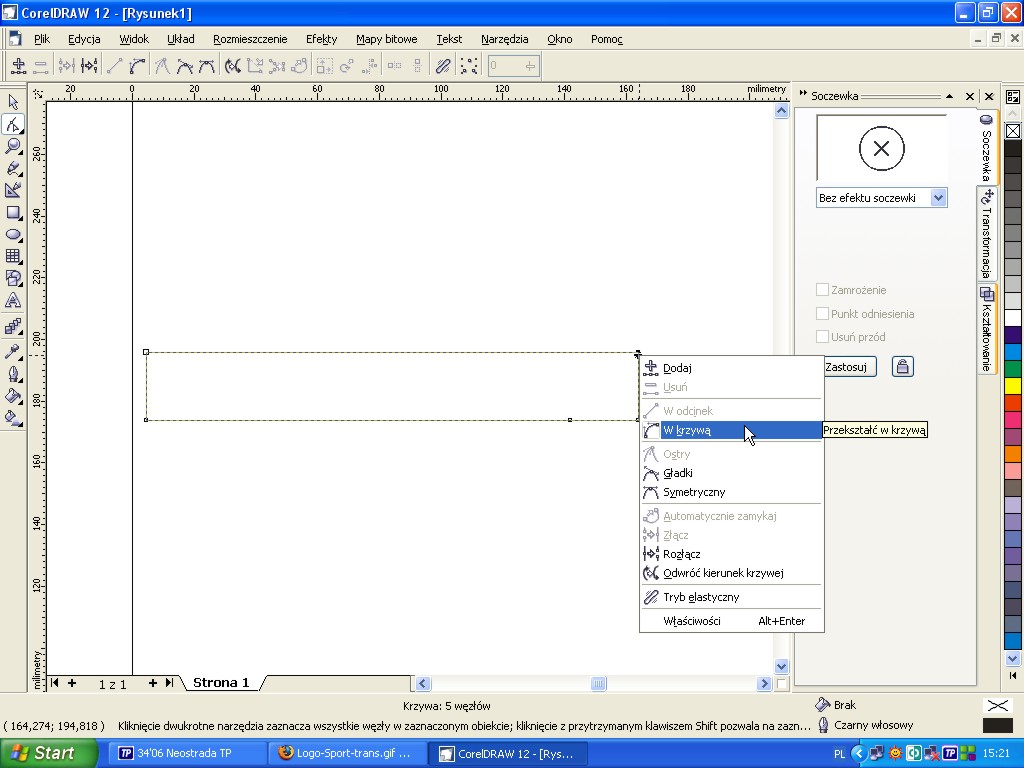Choose Gładki from the context menu

click(x=678, y=473)
